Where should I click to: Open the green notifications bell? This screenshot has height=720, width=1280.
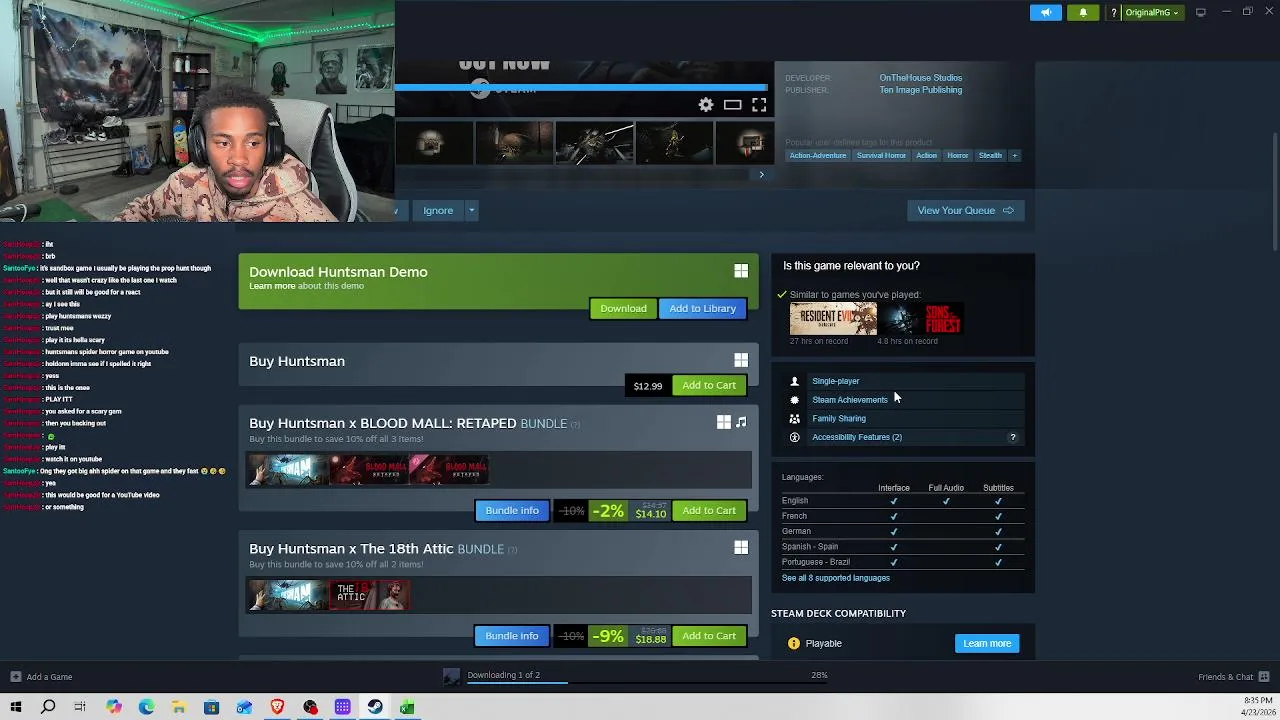[1083, 12]
